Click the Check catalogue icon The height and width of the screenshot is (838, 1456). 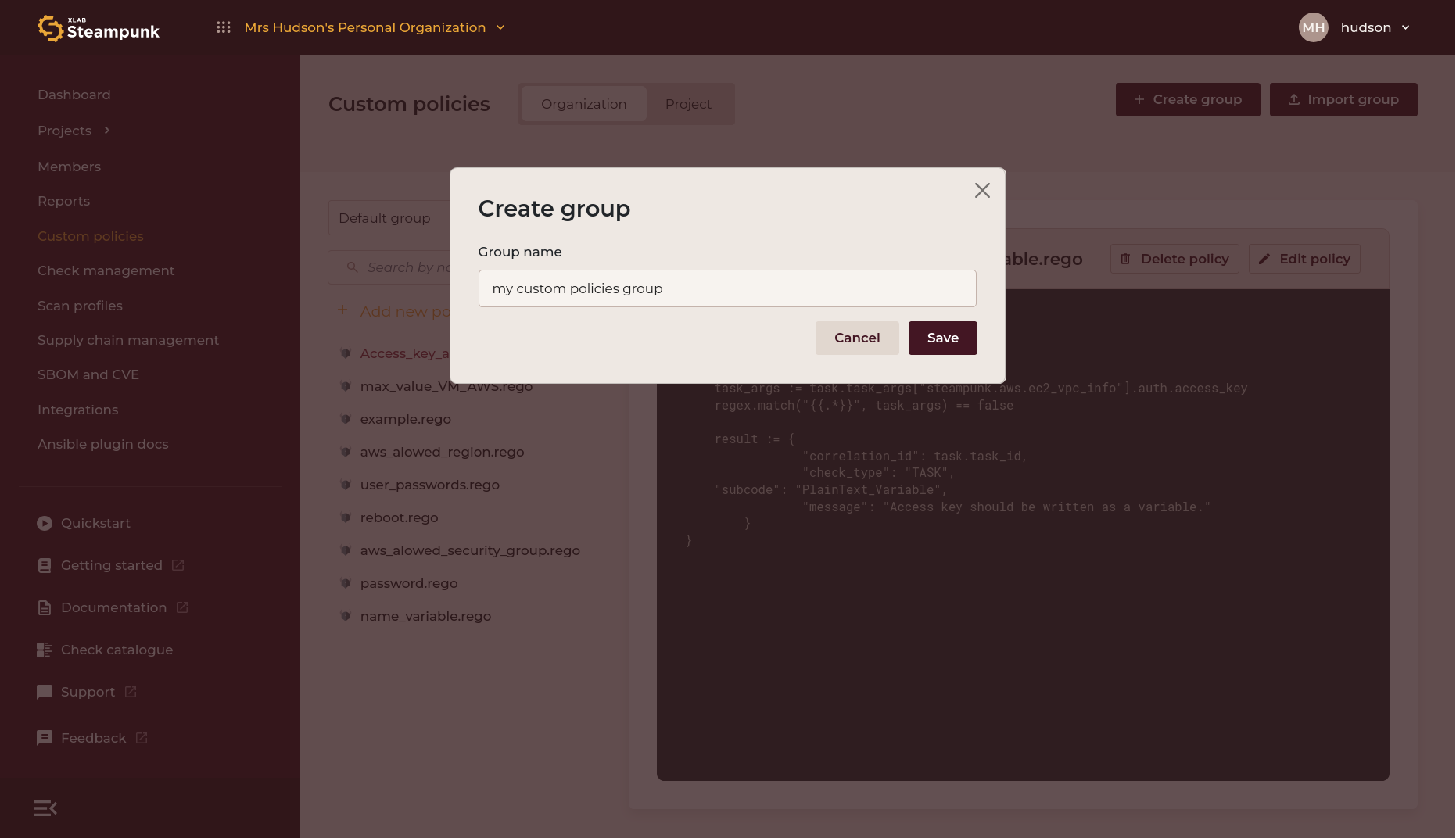(x=45, y=650)
